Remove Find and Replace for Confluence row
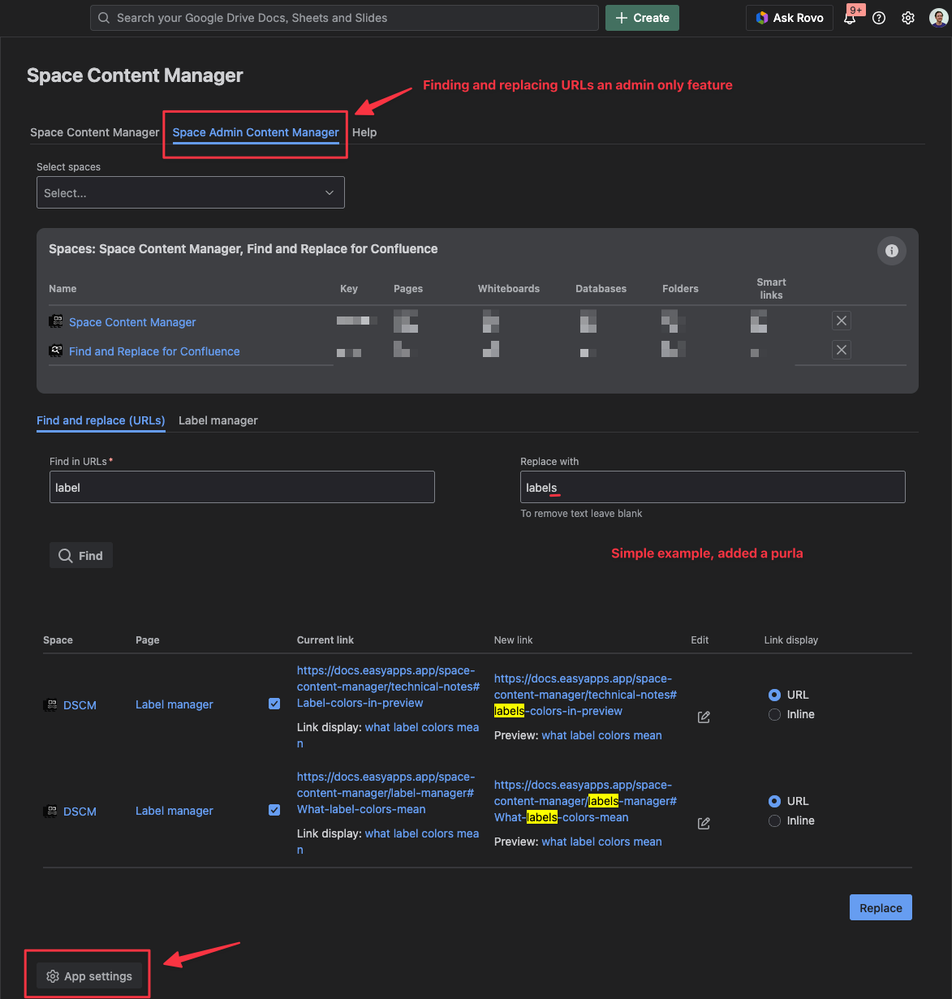The width and height of the screenshot is (952, 999). (841, 350)
